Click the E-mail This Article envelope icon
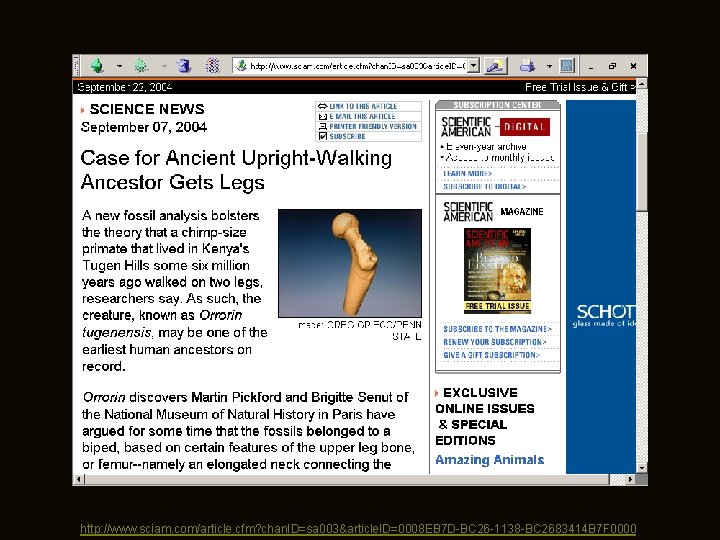 pos(322,117)
